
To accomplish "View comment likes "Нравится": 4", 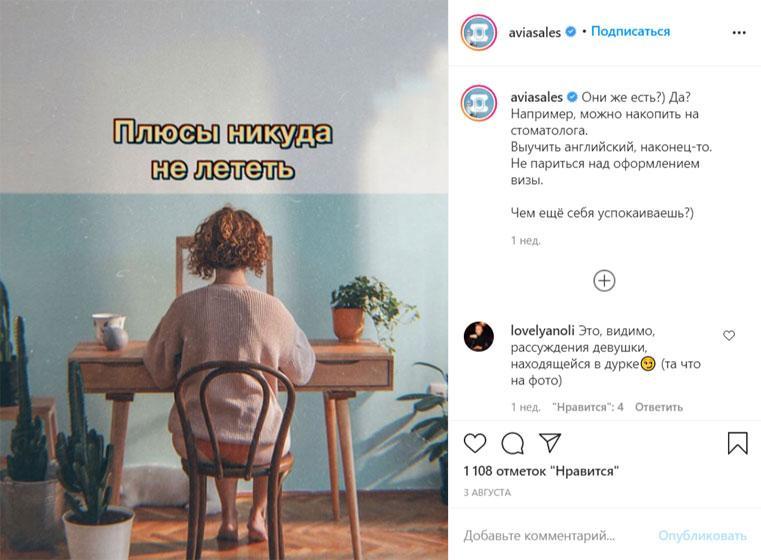I will [588, 407].
